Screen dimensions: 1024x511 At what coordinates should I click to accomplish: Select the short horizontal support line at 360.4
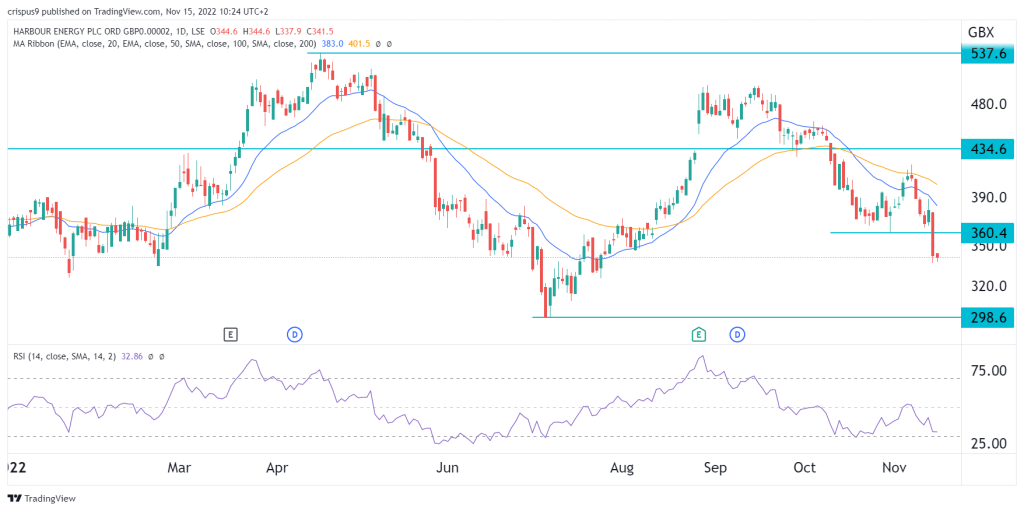tap(895, 233)
